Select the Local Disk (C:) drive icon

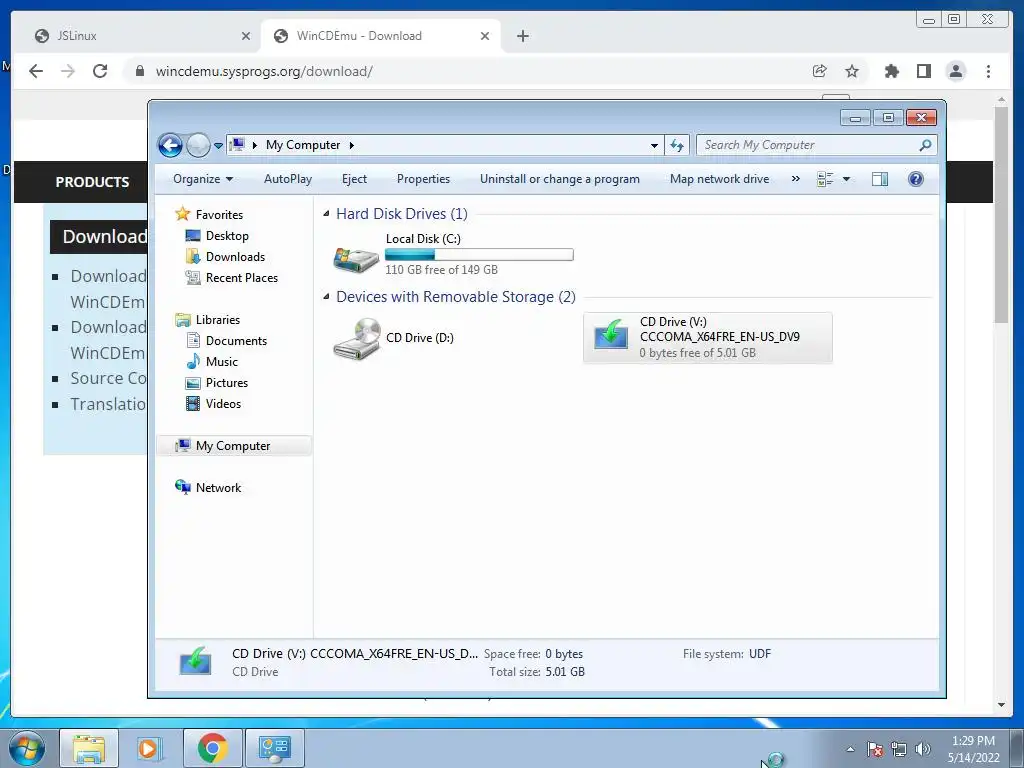click(355, 259)
